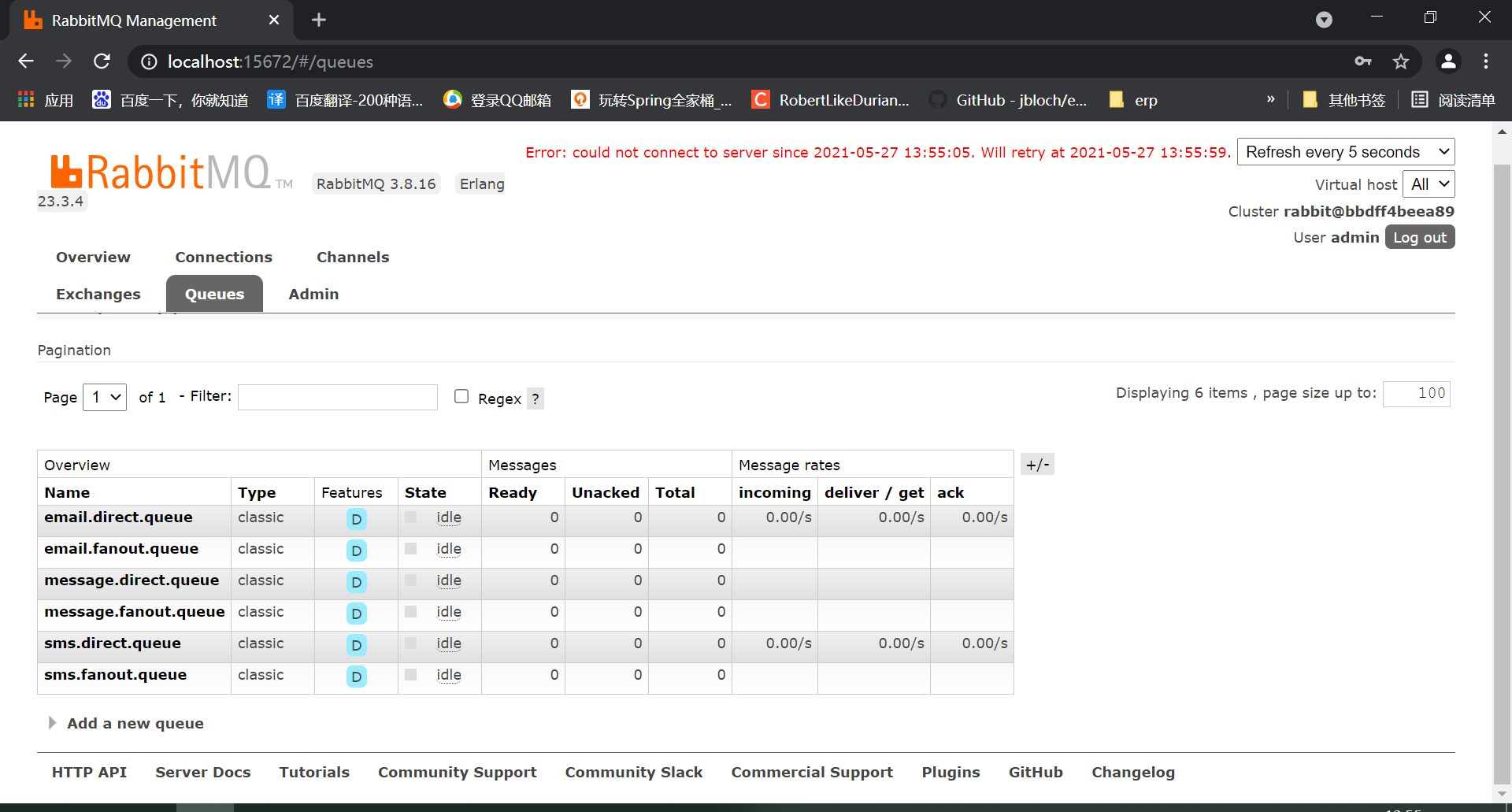
Task: Reload the page with the refresh icon
Action: coord(102,61)
